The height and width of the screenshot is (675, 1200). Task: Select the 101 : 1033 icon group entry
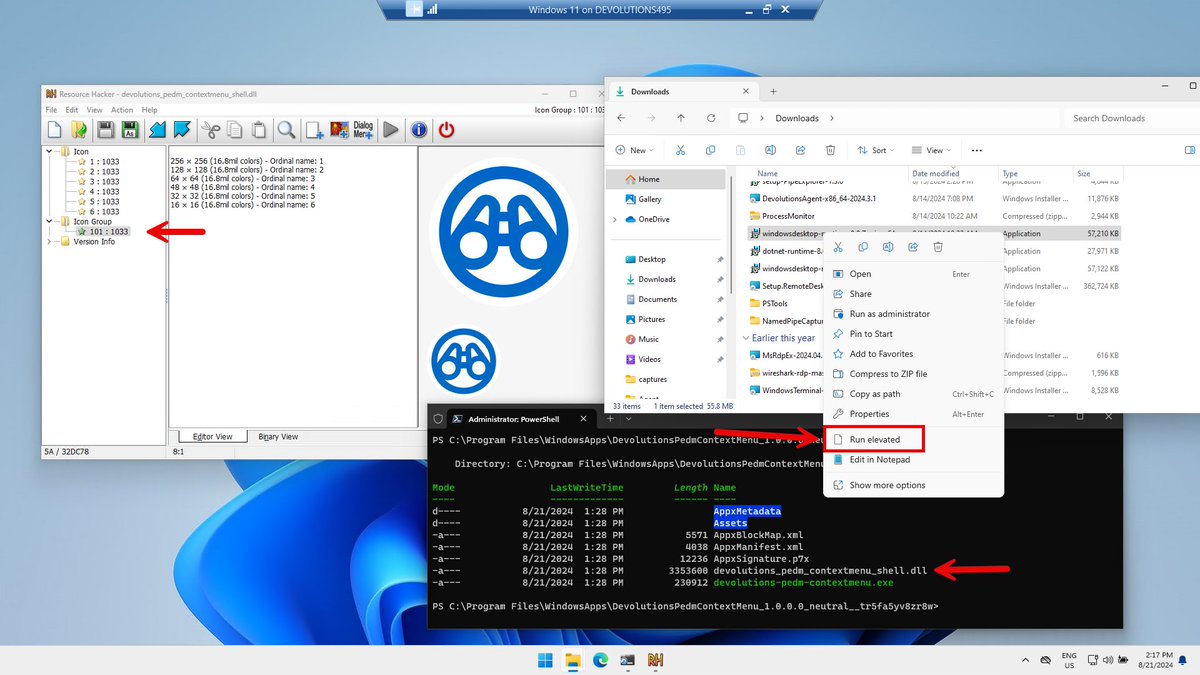[103, 232]
